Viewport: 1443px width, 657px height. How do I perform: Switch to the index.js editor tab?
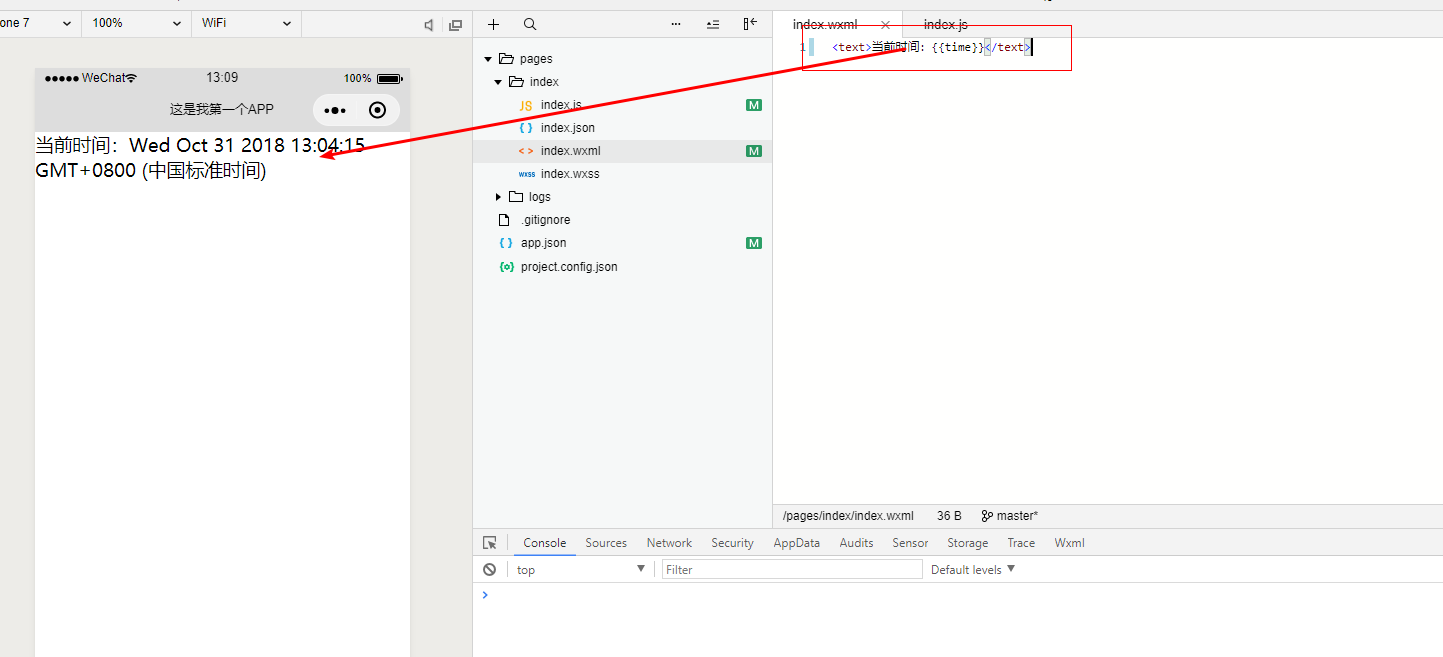coord(945,24)
